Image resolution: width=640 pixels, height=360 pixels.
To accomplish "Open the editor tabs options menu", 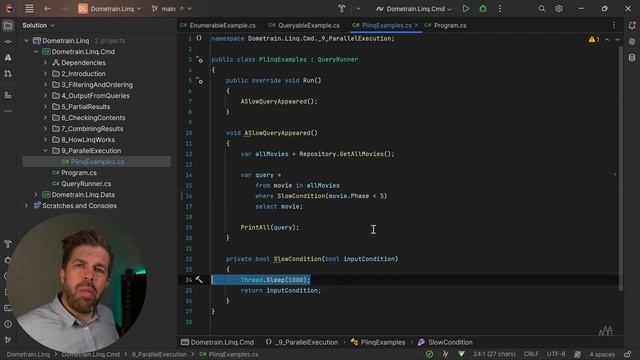I will coord(614,25).
